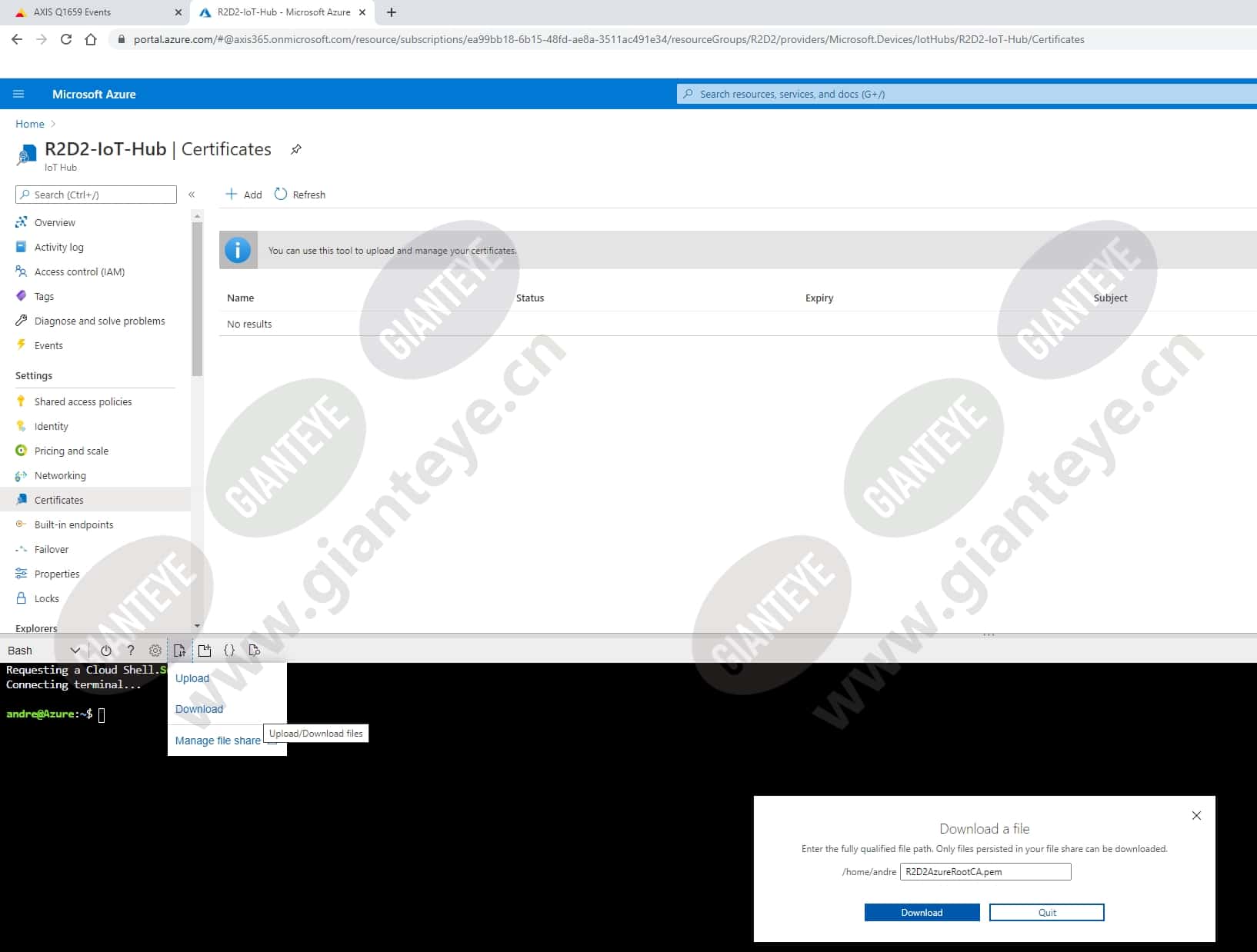The width and height of the screenshot is (1257, 952).
Task: Open a new Cloud Shell session icon
Action: point(205,651)
